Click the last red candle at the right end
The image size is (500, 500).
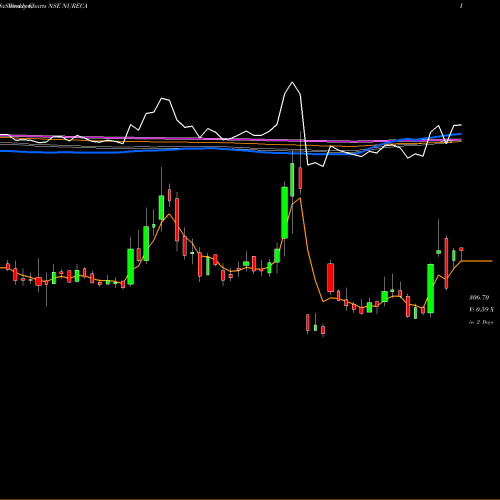pos(461,249)
